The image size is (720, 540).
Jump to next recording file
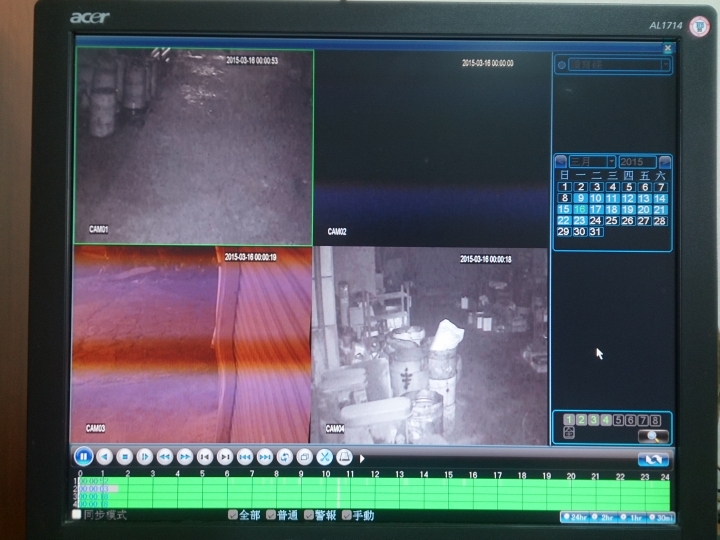[x=265, y=457]
